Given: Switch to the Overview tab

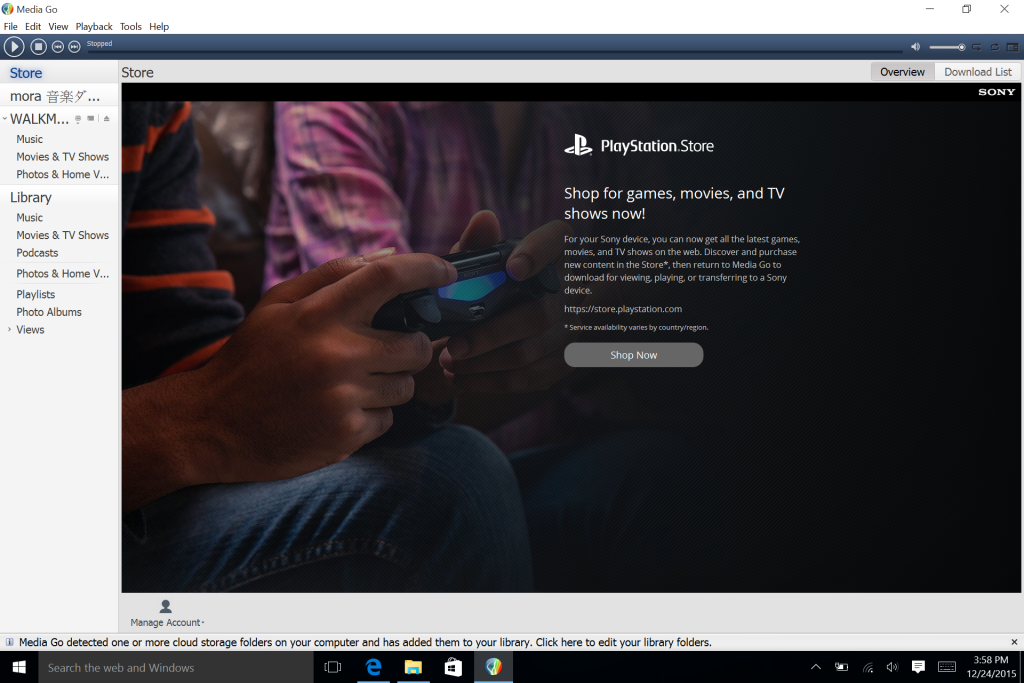Looking at the screenshot, I should pos(902,72).
